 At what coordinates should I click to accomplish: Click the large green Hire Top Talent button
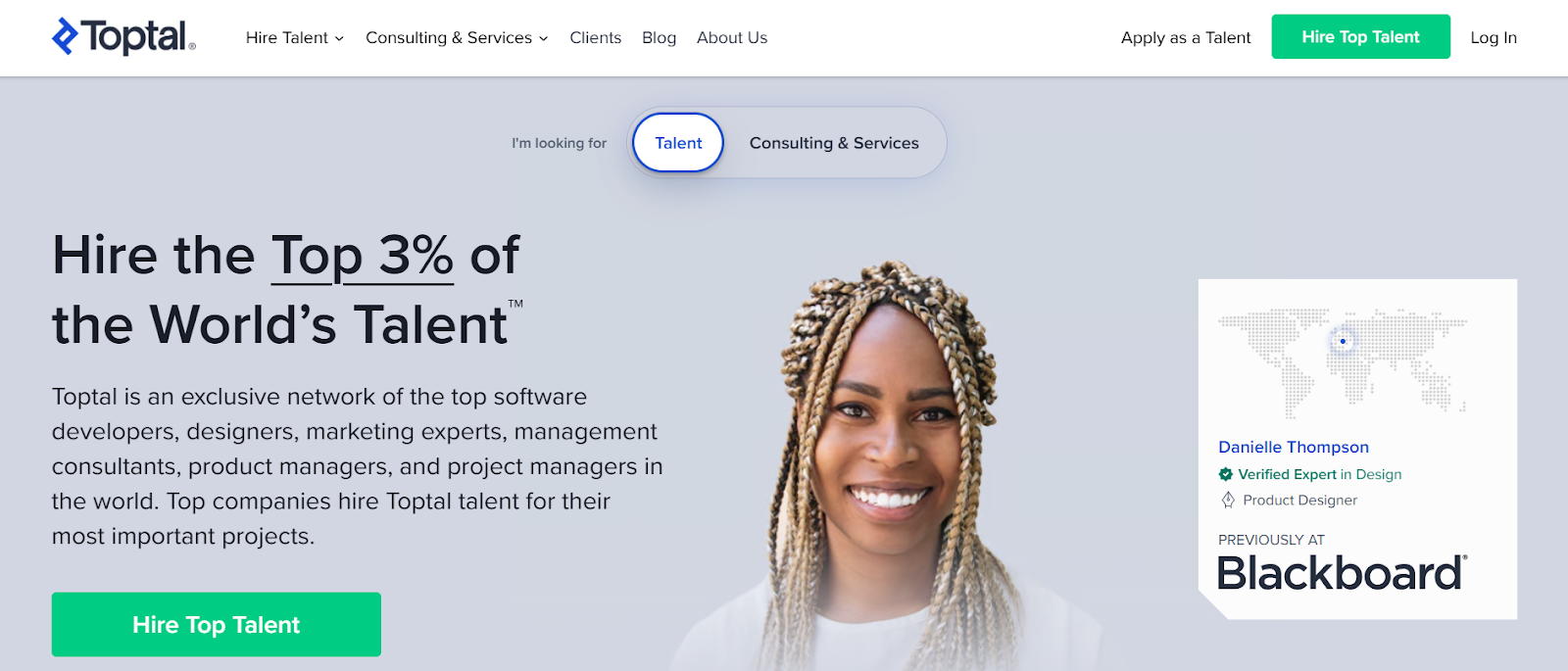pyautogui.click(x=217, y=624)
